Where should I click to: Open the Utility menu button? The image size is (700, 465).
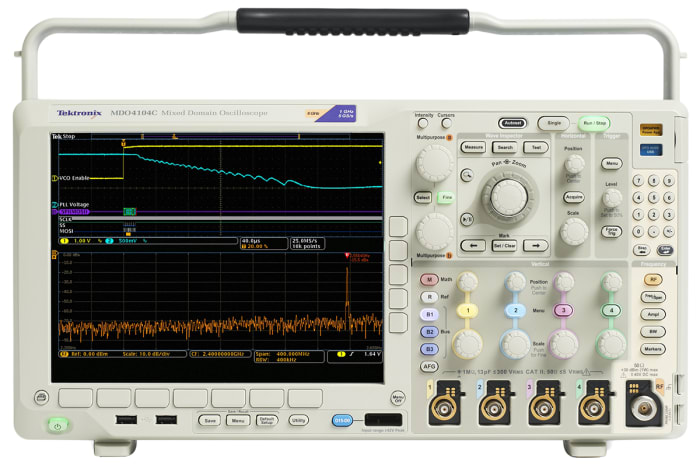tap(298, 420)
